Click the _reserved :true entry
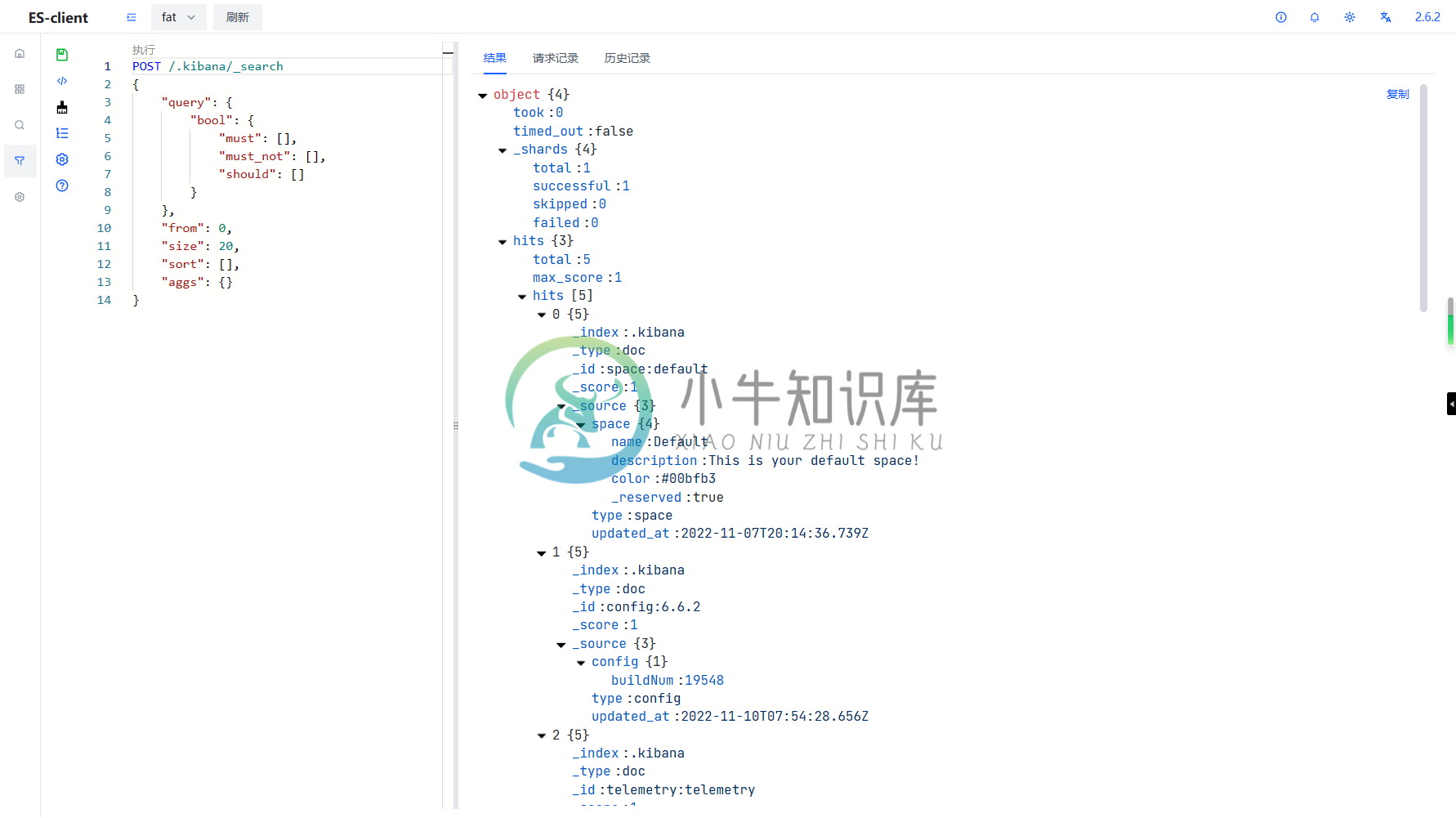Viewport: 1456px width, 818px height. [668, 498]
